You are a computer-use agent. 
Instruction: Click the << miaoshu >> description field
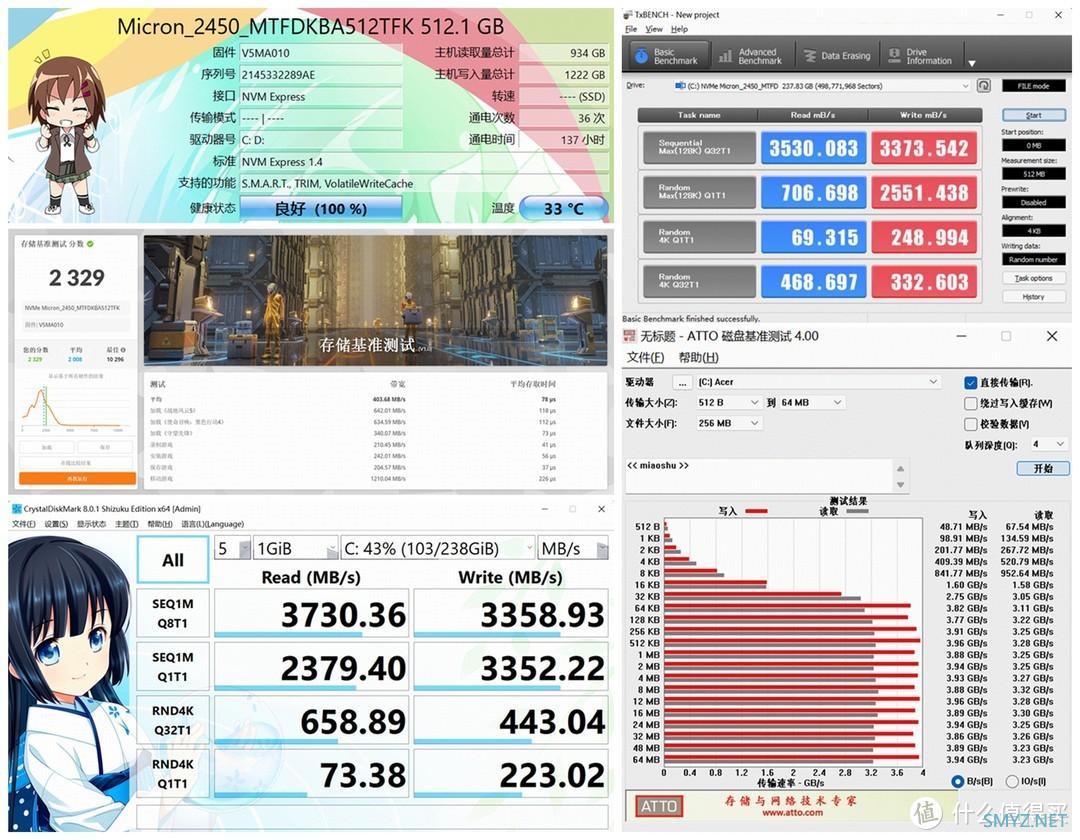click(x=760, y=476)
